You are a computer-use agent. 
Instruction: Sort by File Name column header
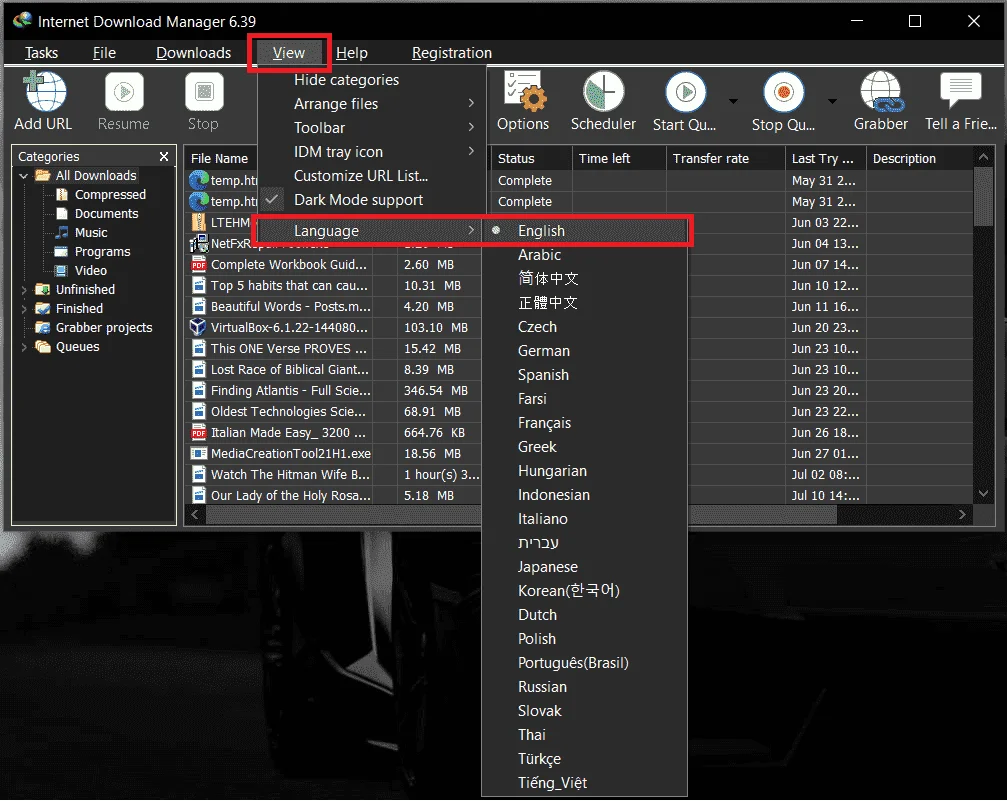click(222, 158)
